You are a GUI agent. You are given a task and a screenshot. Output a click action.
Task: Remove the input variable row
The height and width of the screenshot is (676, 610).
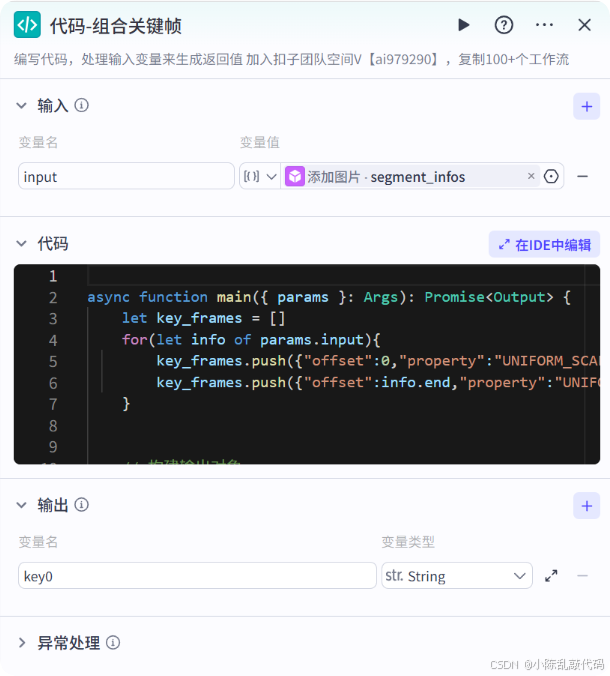(582, 176)
